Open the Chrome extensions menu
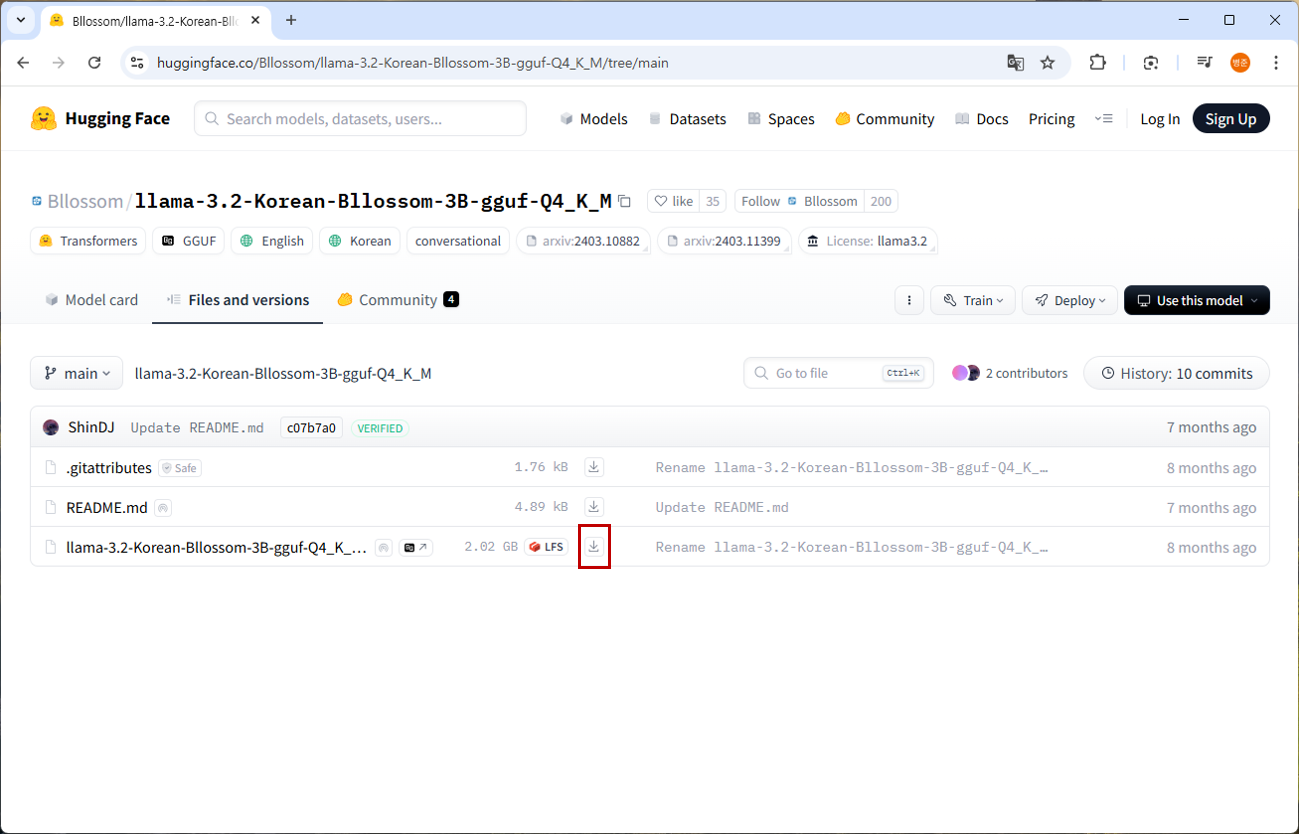Image resolution: width=1299 pixels, height=834 pixels. point(1097,62)
